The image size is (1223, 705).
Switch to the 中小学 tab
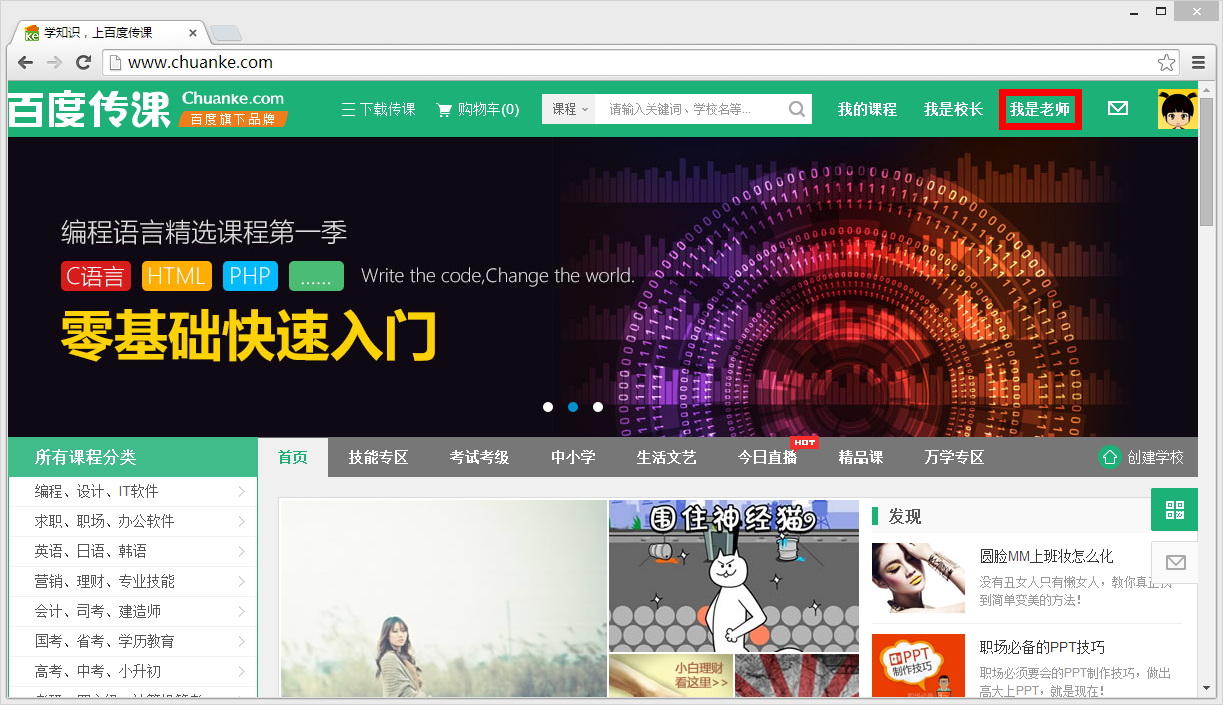(x=572, y=456)
